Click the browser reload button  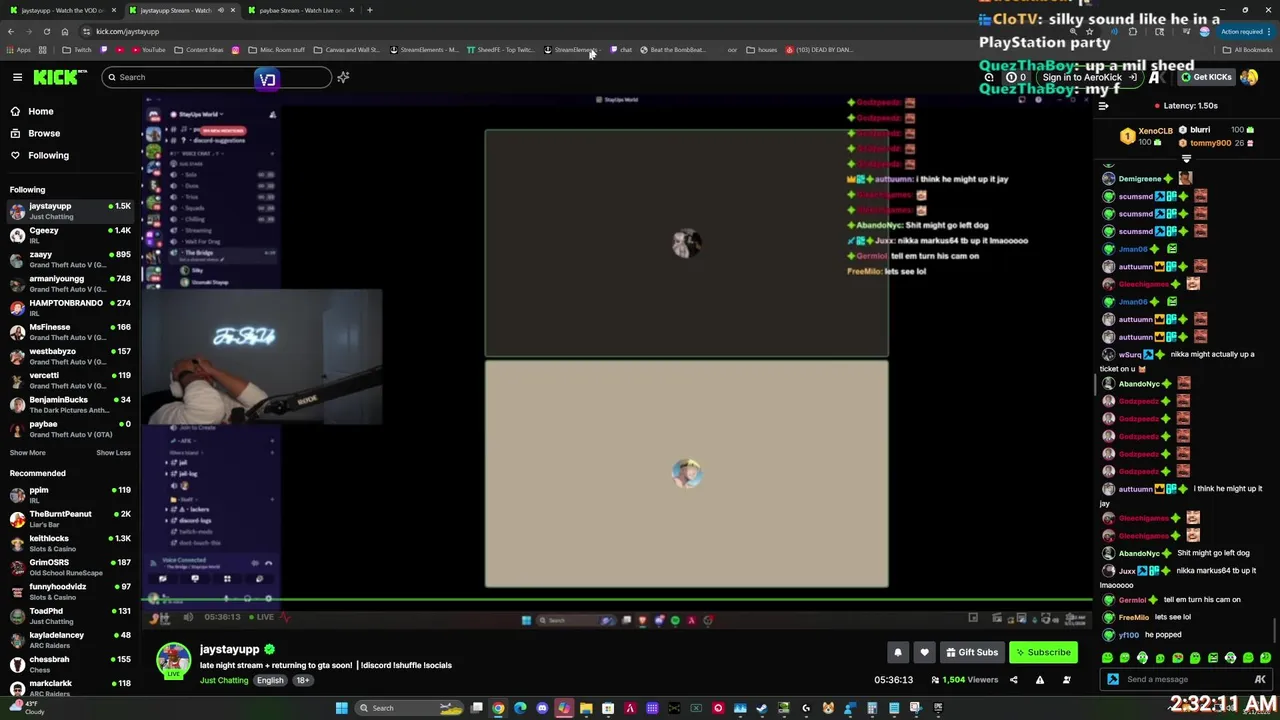(46, 31)
